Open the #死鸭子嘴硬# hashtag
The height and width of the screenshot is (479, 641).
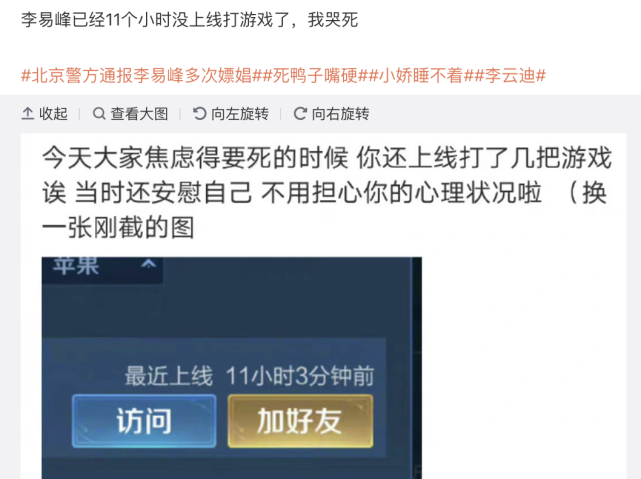click(x=315, y=76)
